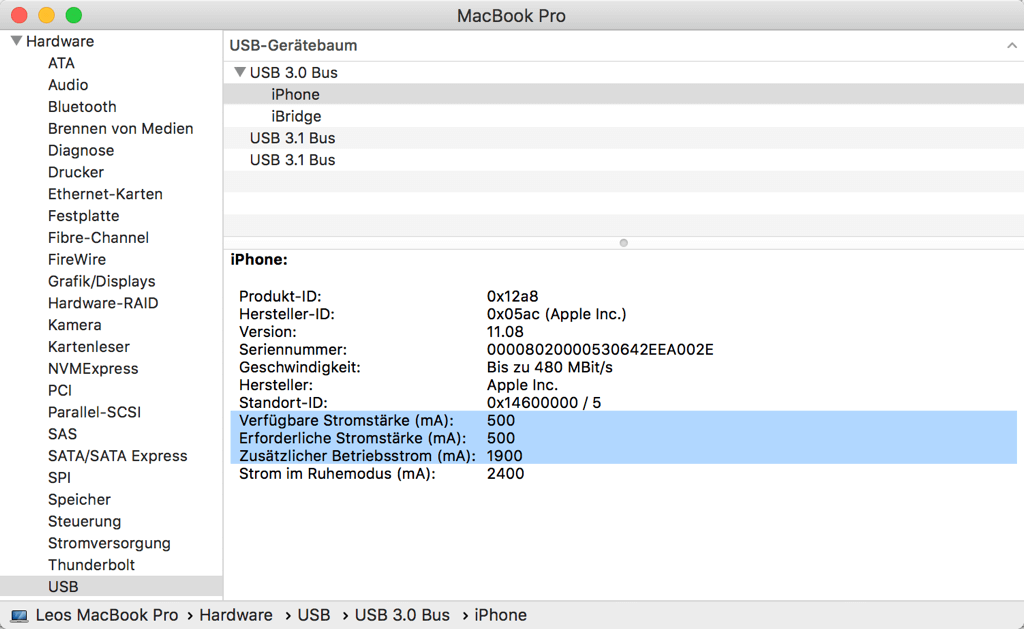Click the Version value 11.08
Viewport: 1024px width, 629px height.
click(x=505, y=332)
